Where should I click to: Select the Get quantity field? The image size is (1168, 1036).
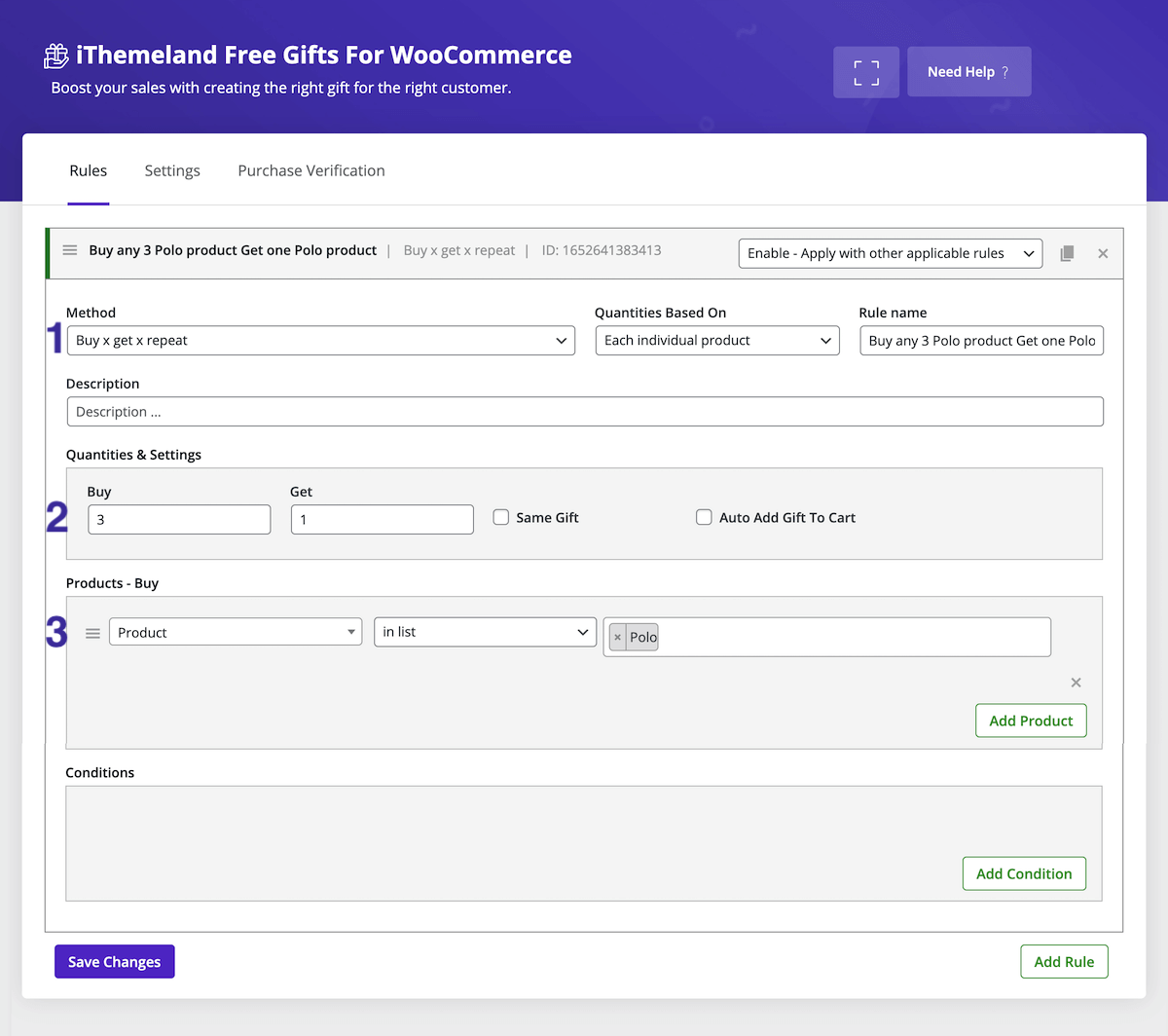[x=383, y=519]
